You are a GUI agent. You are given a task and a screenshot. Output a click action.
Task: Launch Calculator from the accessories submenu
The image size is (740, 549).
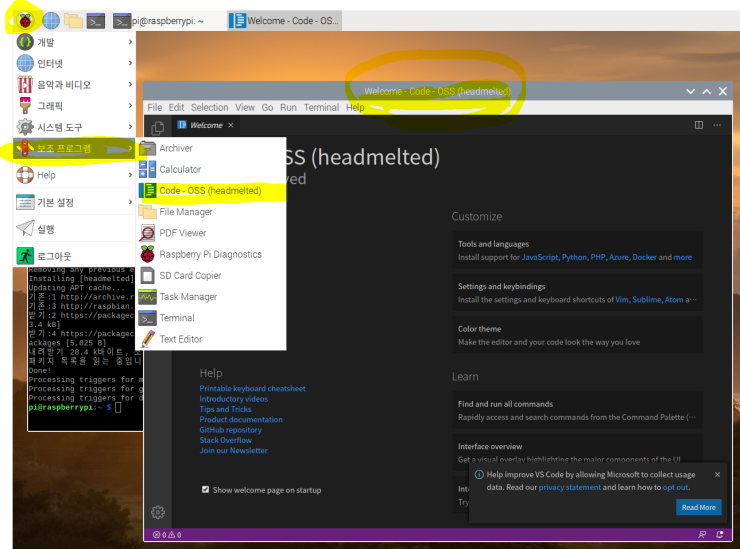point(211,169)
